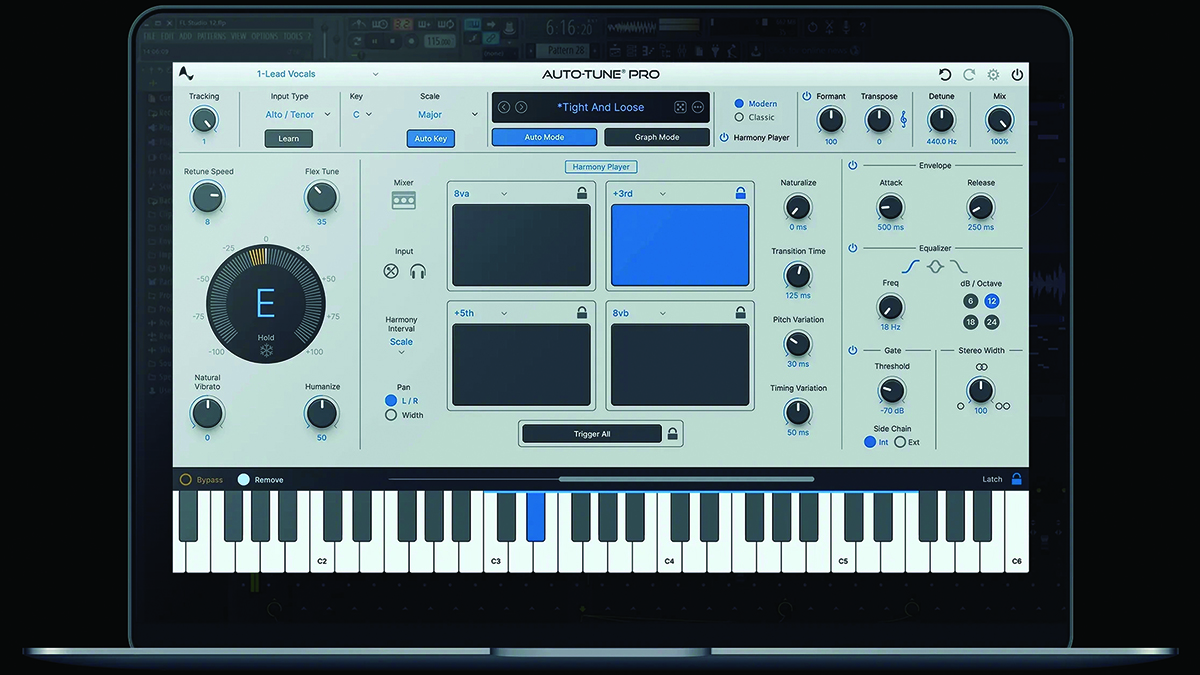This screenshot has width=1200, height=675.
Task: Open the Key C dropdown
Action: (x=362, y=115)
